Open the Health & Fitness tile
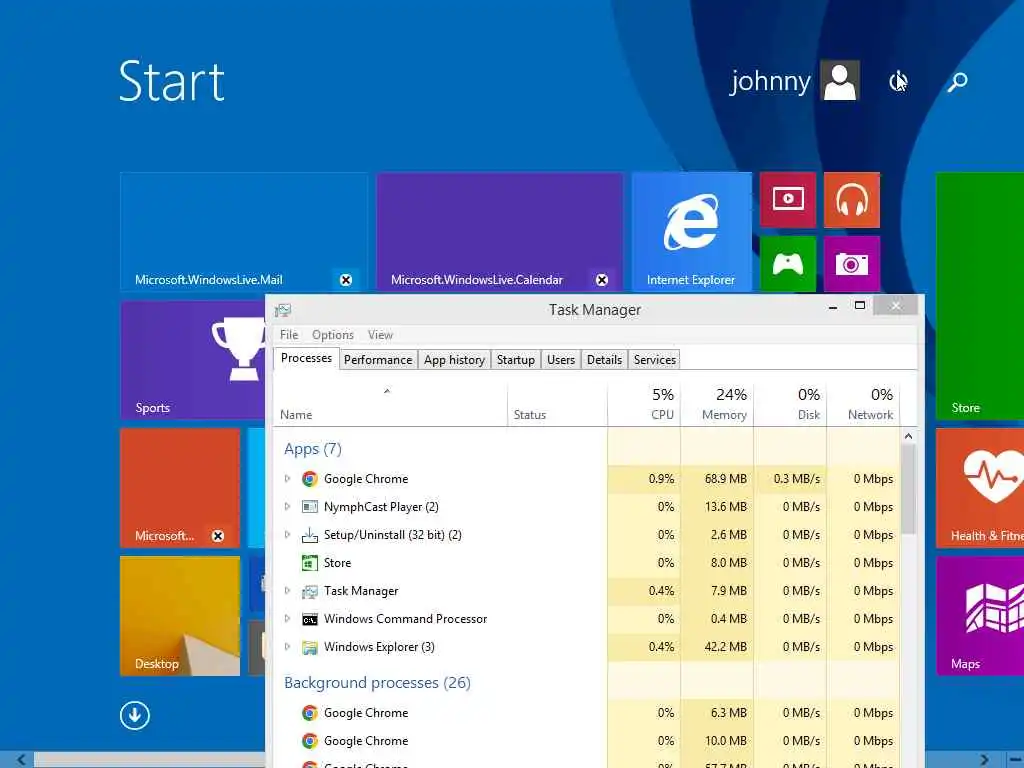 point(980,488)
